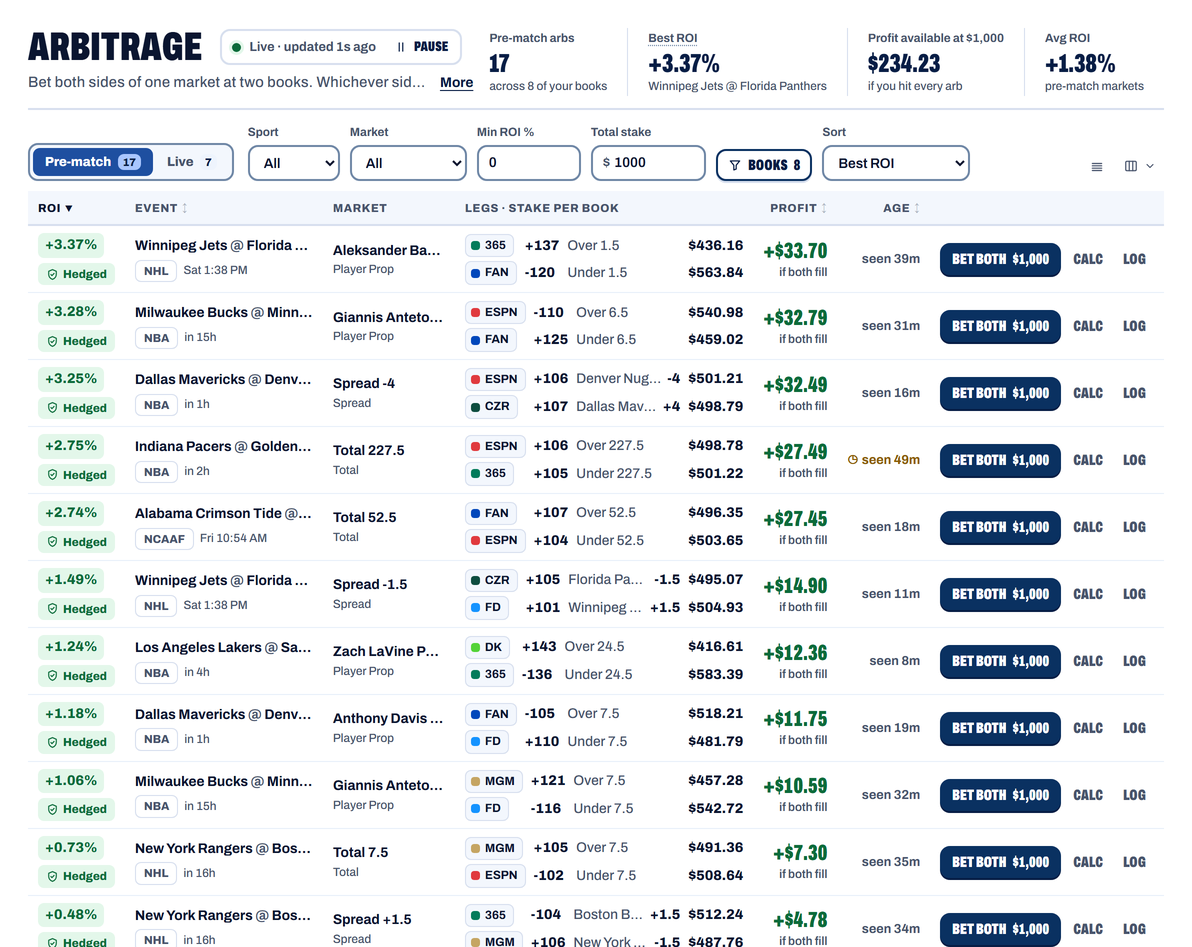Image resolution: width=1192 pixels, height=947 pixels.
Task: Open CALC for the Anthony Davis row
Action: tap(1087, 728)
